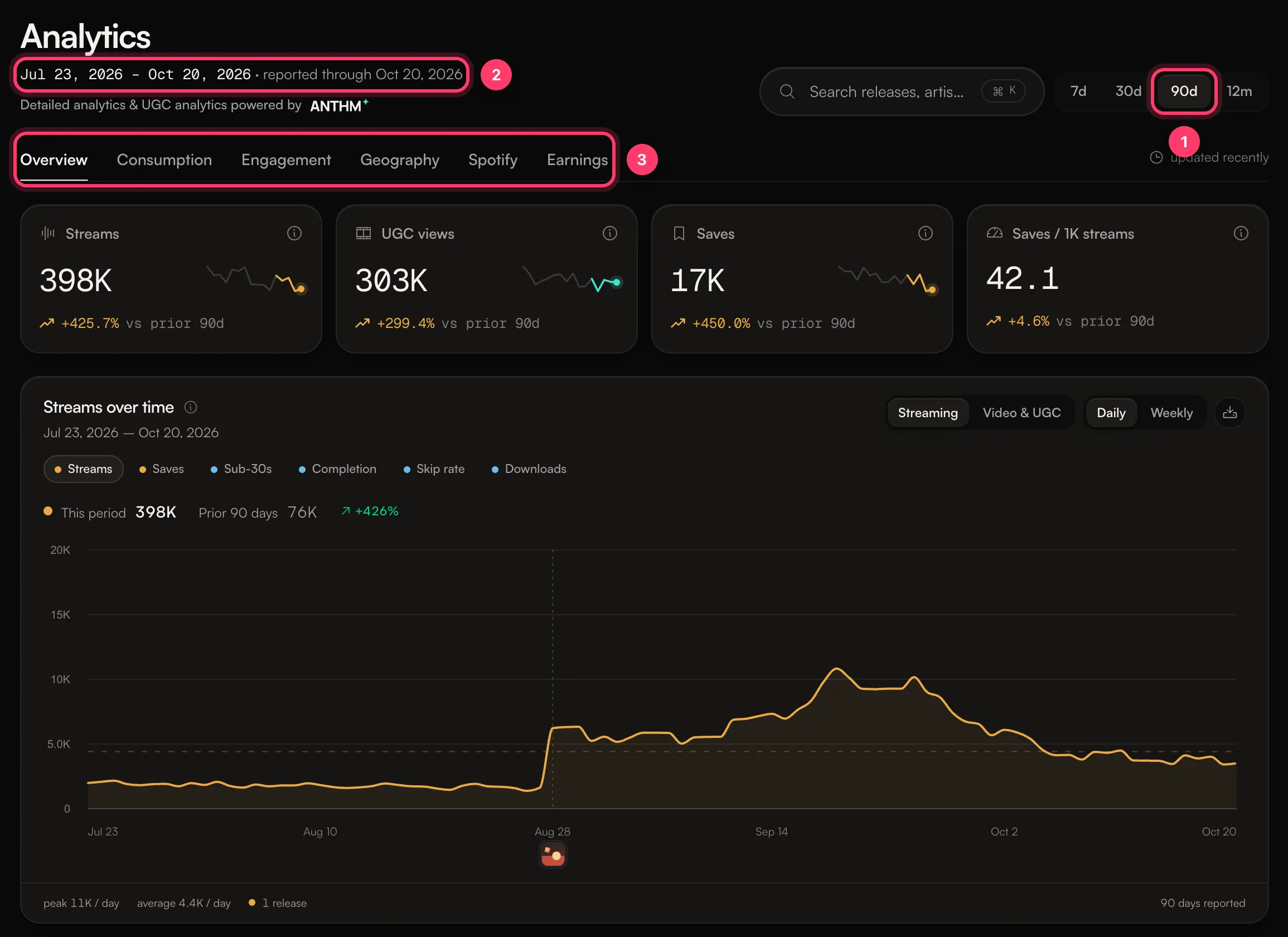Click the info icon beside Streams over time
This screenshot has width=1288, height=937.
pos(191,407)
